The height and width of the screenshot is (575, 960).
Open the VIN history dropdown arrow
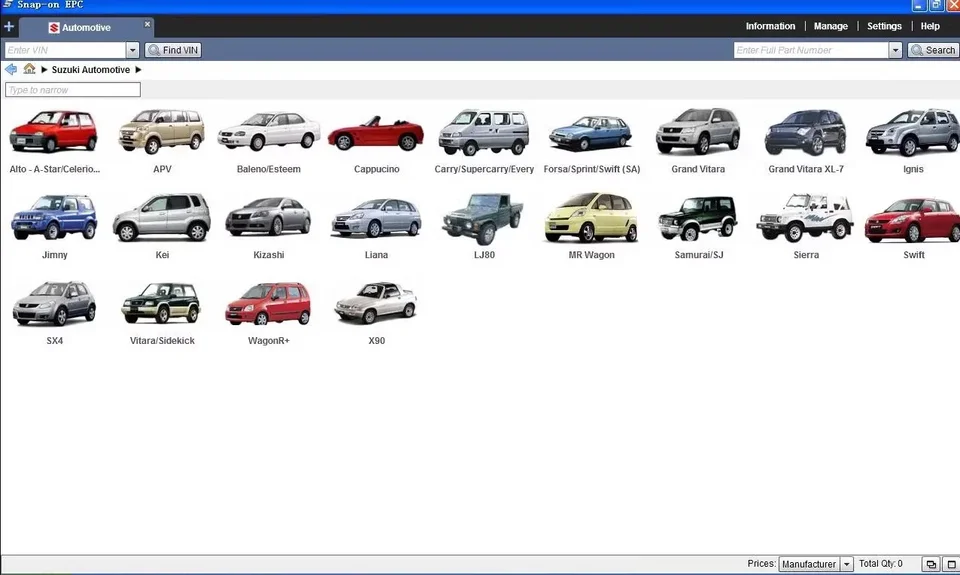(x=133, y=50)
